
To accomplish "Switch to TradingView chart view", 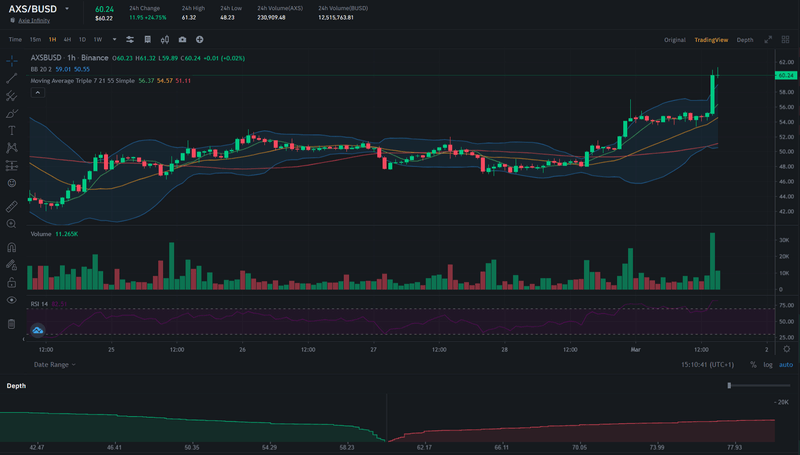I will click(x=711, y=40).
